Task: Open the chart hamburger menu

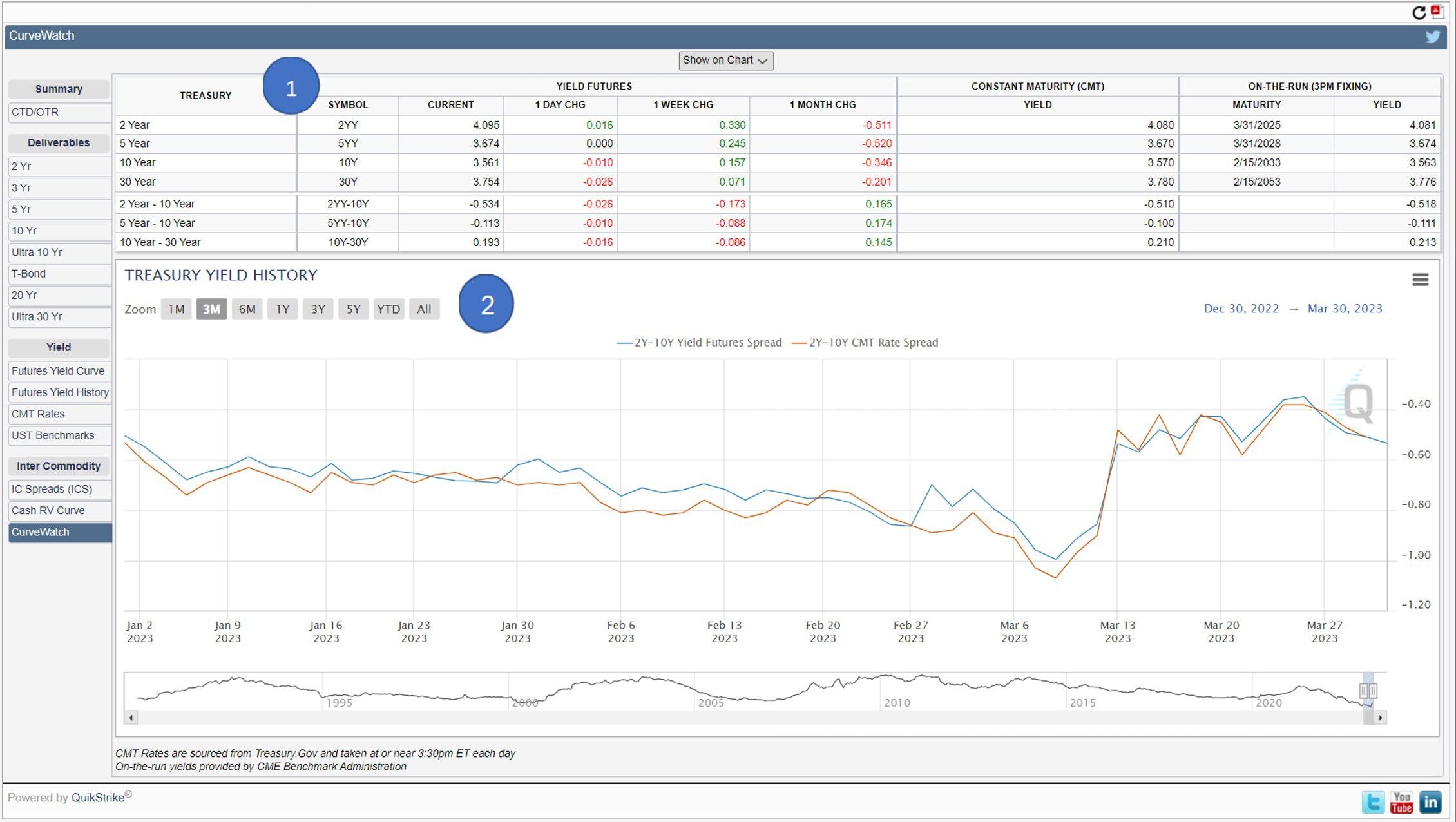Action: coord(1420,280)
